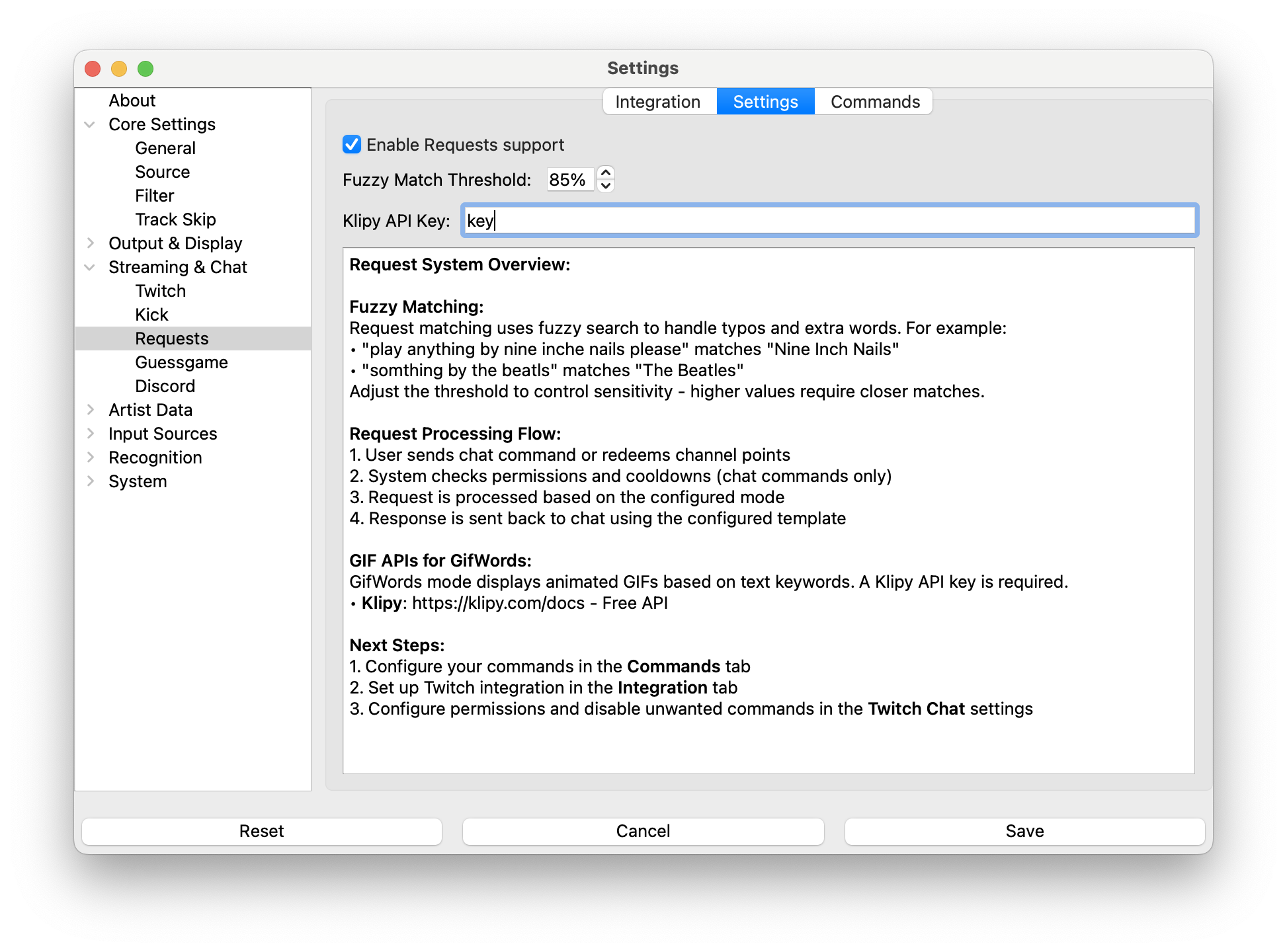The width and height of the screenshot is (1287, 952).
Task: Click the Fuzzy Match Threshold 85% field
Action: click(x=569, y=179)
